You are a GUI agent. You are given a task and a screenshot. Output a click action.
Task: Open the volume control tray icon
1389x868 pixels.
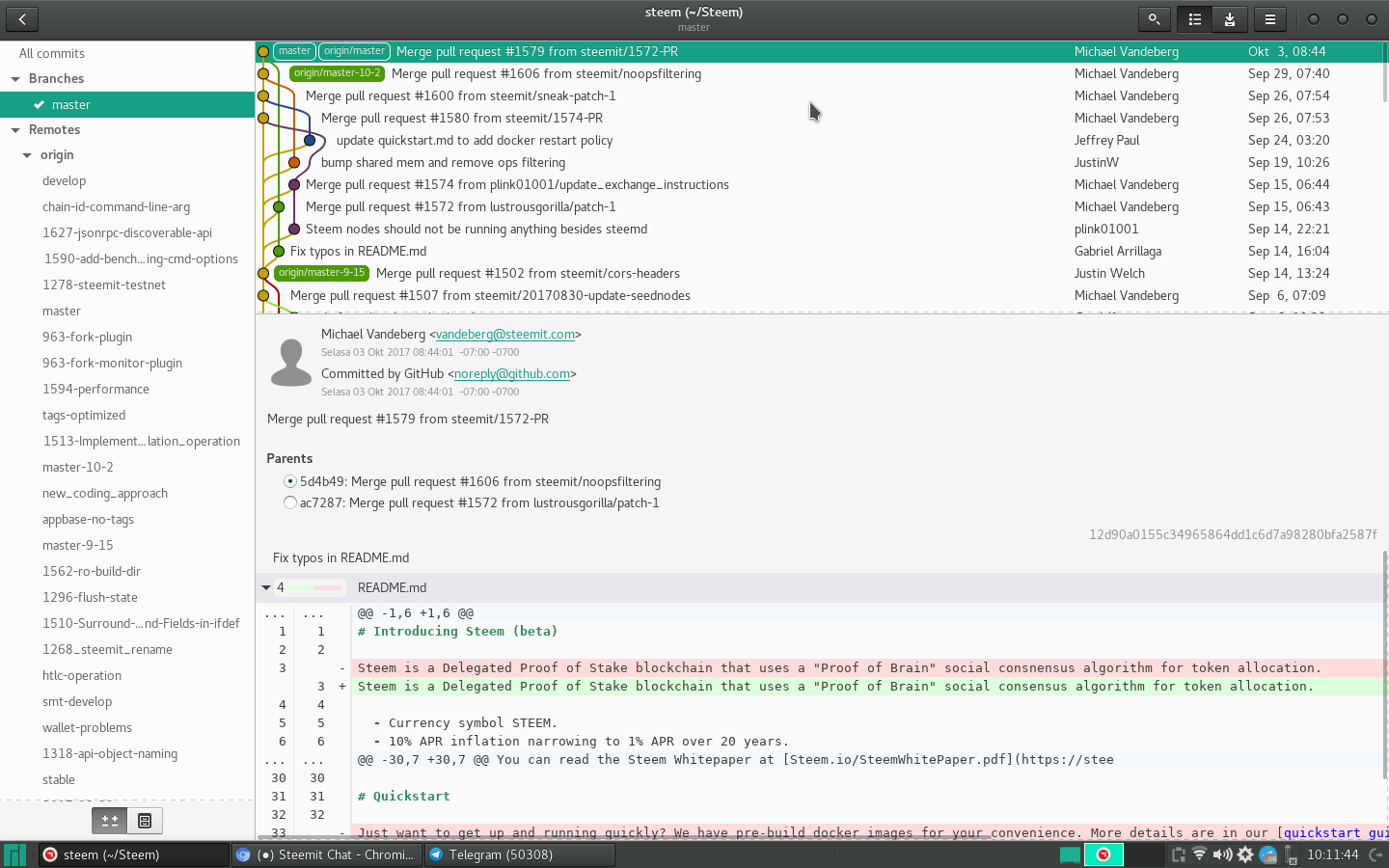point(1222,854)
